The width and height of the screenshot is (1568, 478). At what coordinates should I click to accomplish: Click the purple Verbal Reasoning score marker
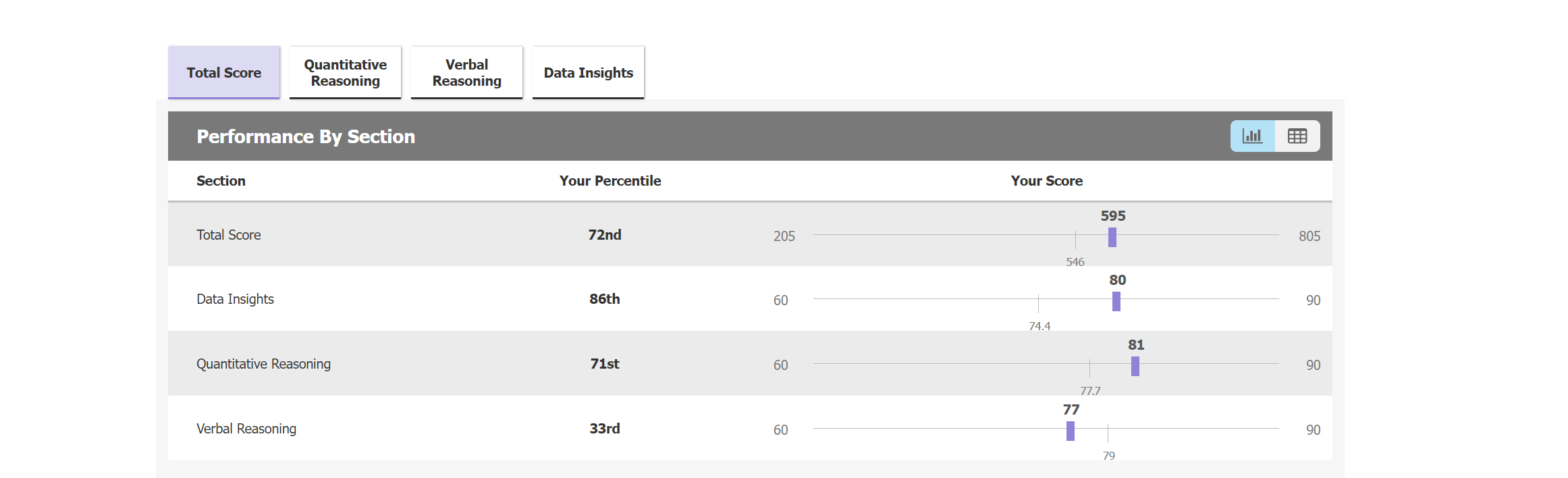1071,431
